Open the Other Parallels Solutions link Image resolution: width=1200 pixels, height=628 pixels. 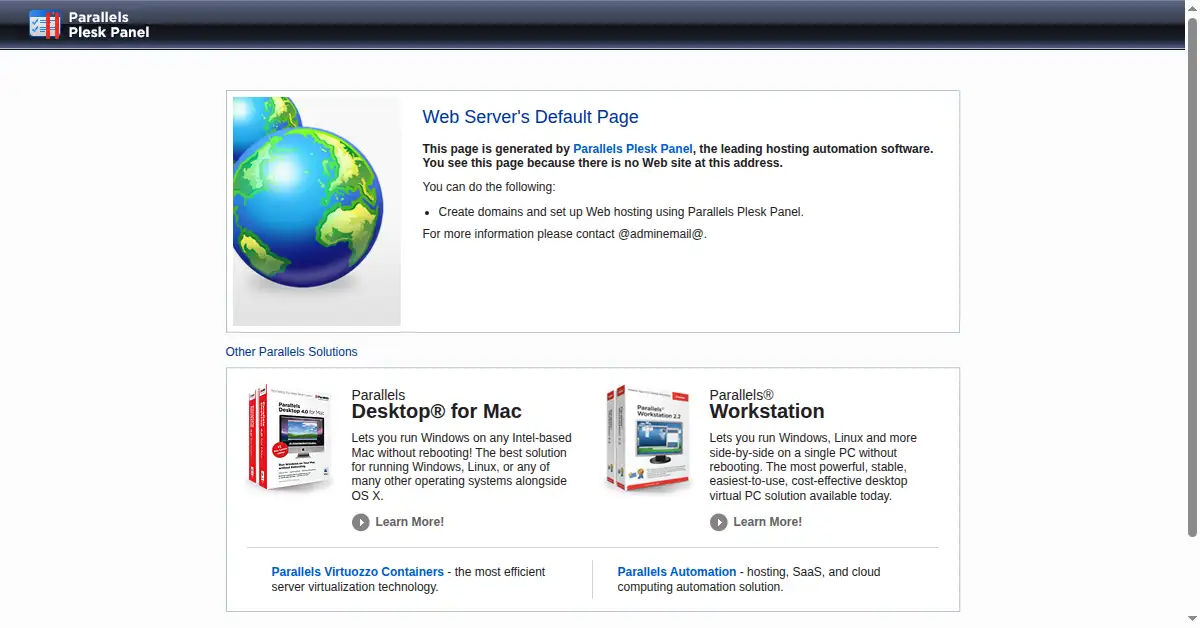[291, 352]
